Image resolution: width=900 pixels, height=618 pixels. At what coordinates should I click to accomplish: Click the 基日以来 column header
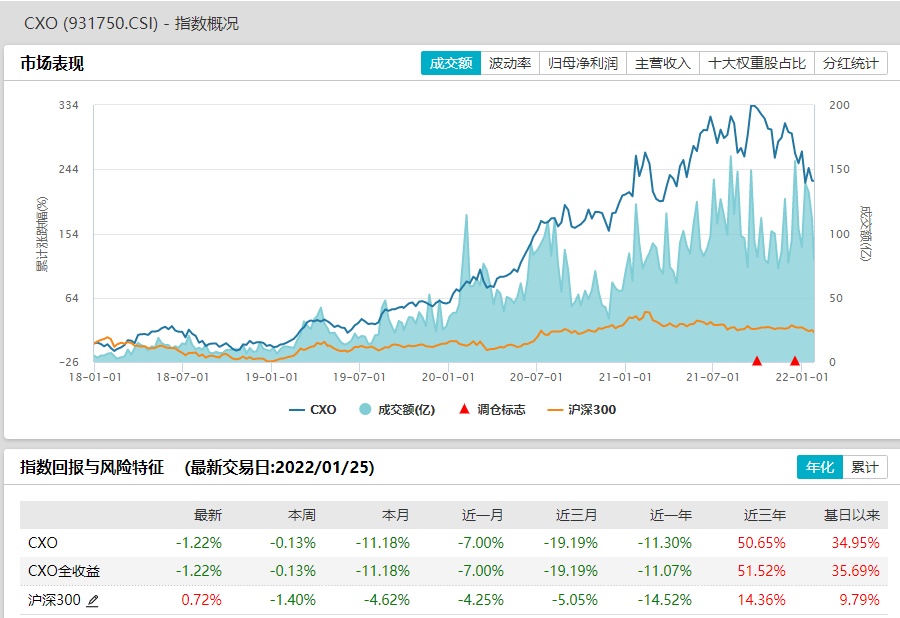click(853, 515)
